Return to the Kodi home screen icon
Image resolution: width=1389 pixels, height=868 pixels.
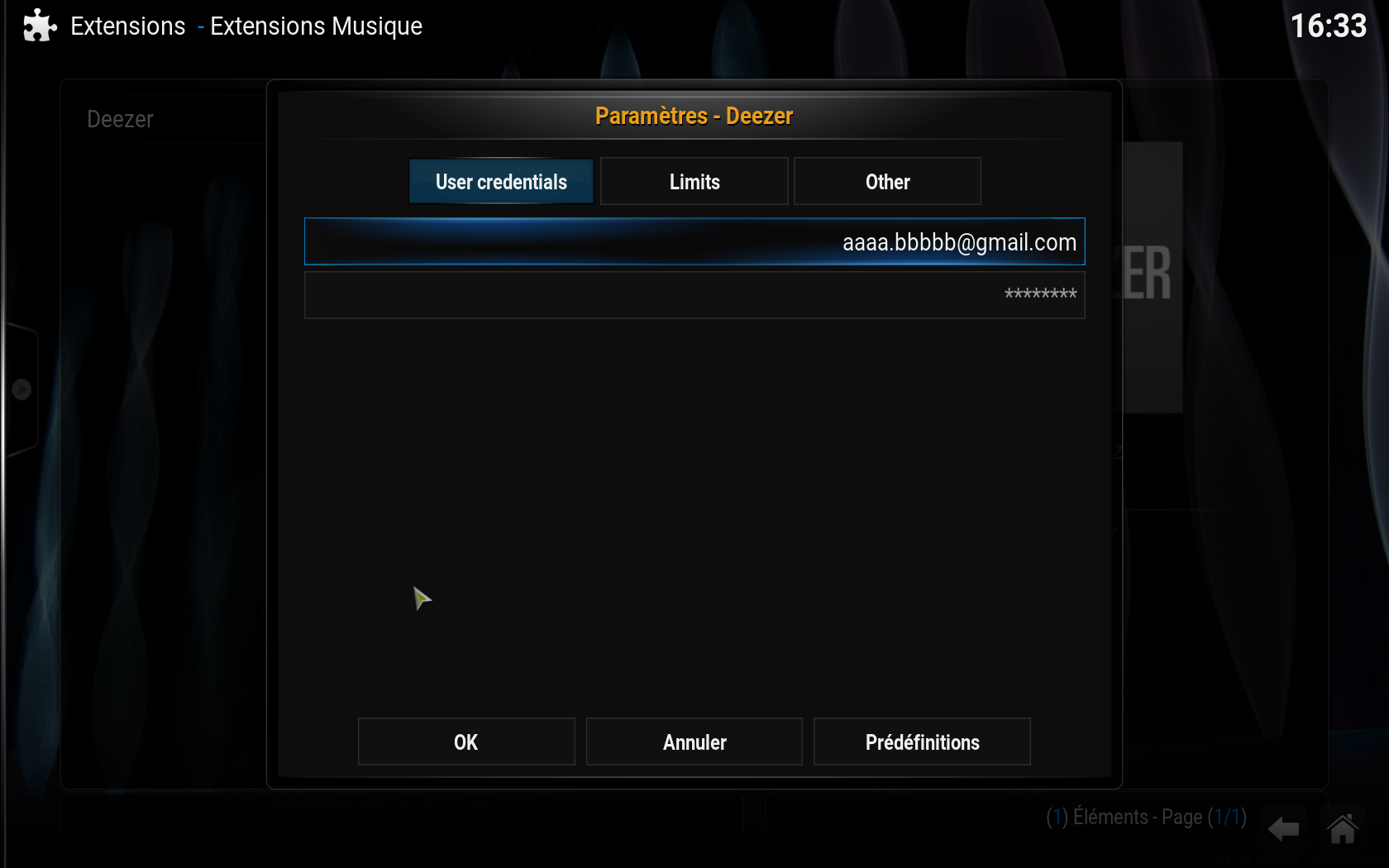1343,828
